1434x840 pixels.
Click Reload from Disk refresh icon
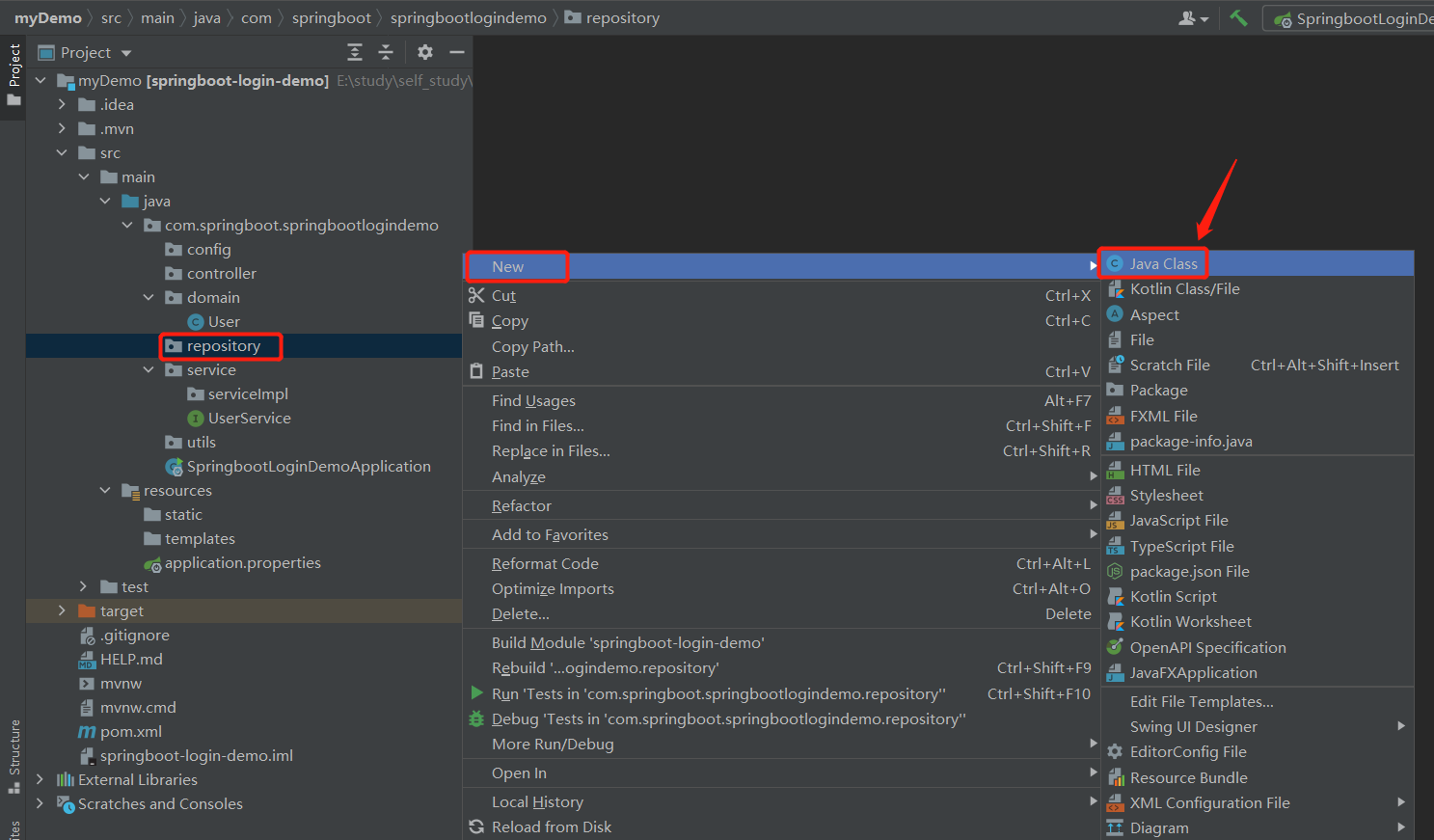coord(476,826)
